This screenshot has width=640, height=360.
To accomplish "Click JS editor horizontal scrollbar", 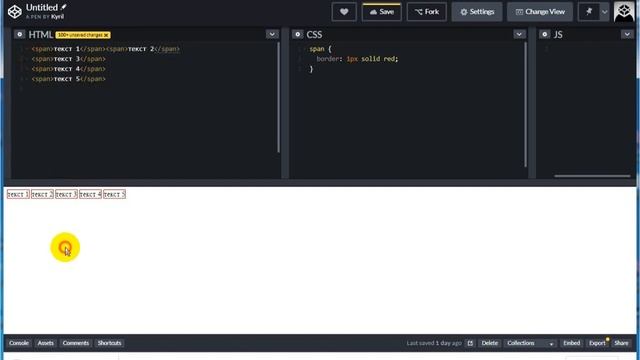I will [x=592, y=176].
